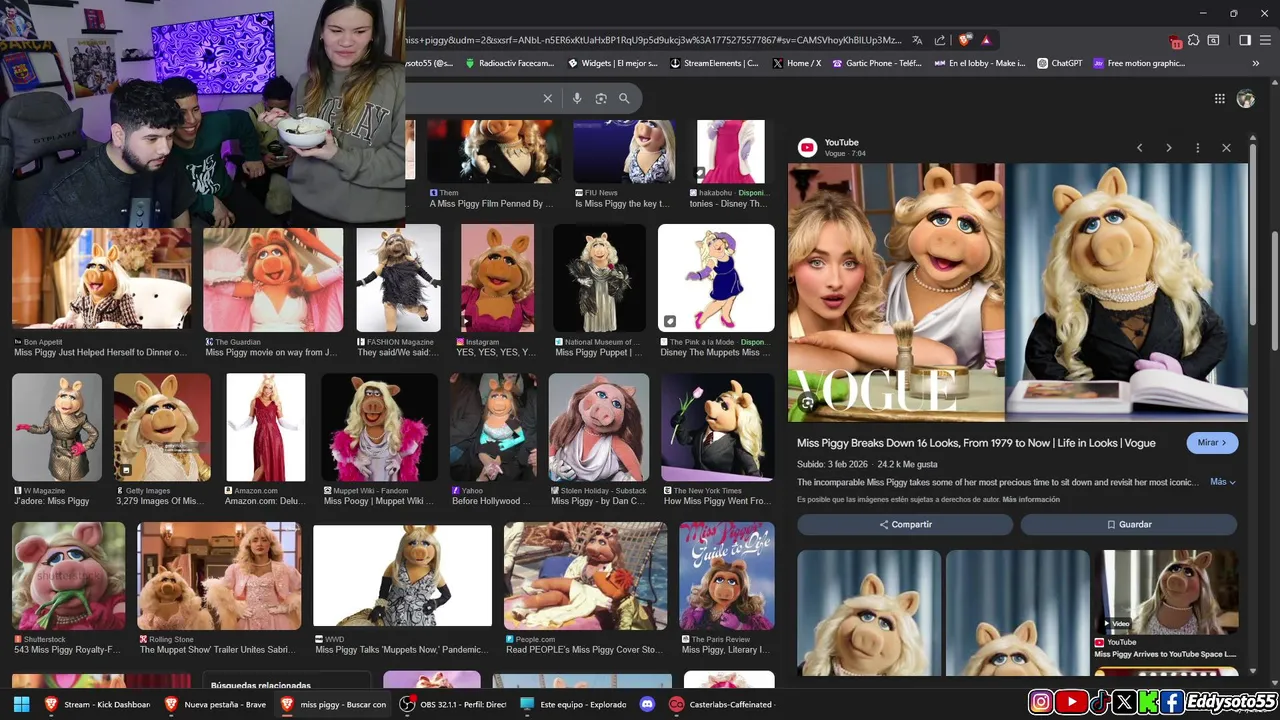This screenshot has width=1280, height=720.
Task: Open the browser extensions puzzle icon
Action: pyautogui.click(x=1193, y=40)
